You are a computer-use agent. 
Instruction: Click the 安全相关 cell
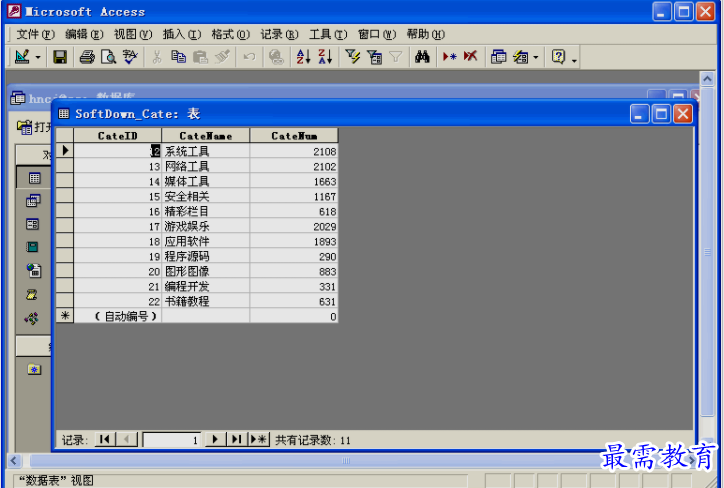pos(205,196)
